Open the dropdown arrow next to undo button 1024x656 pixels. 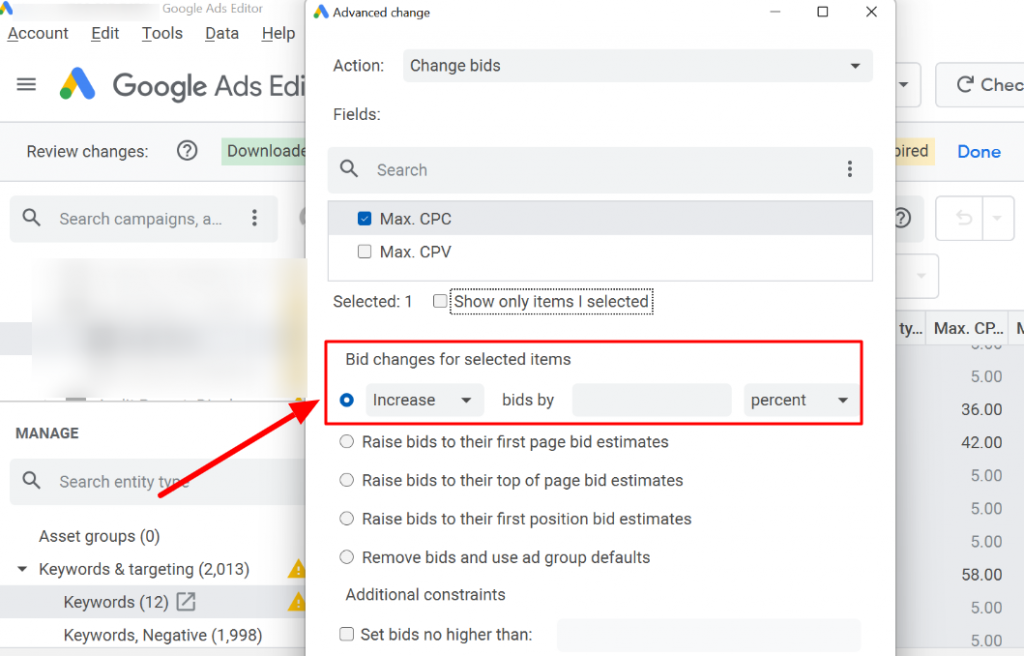pos(997,218)
